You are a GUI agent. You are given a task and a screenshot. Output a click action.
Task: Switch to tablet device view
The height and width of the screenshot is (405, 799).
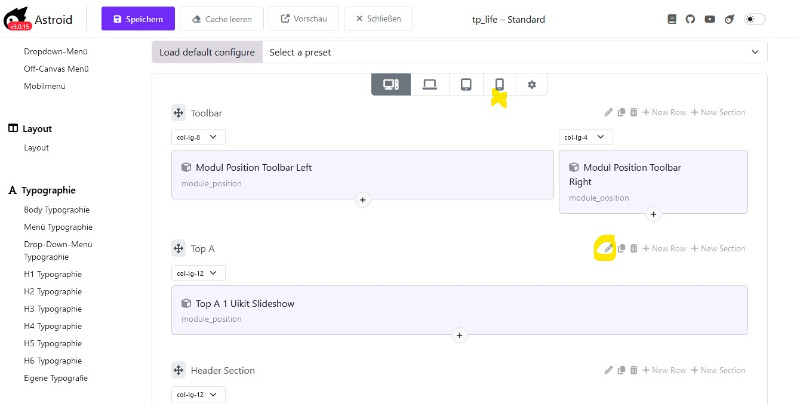[x=466, y=85]
